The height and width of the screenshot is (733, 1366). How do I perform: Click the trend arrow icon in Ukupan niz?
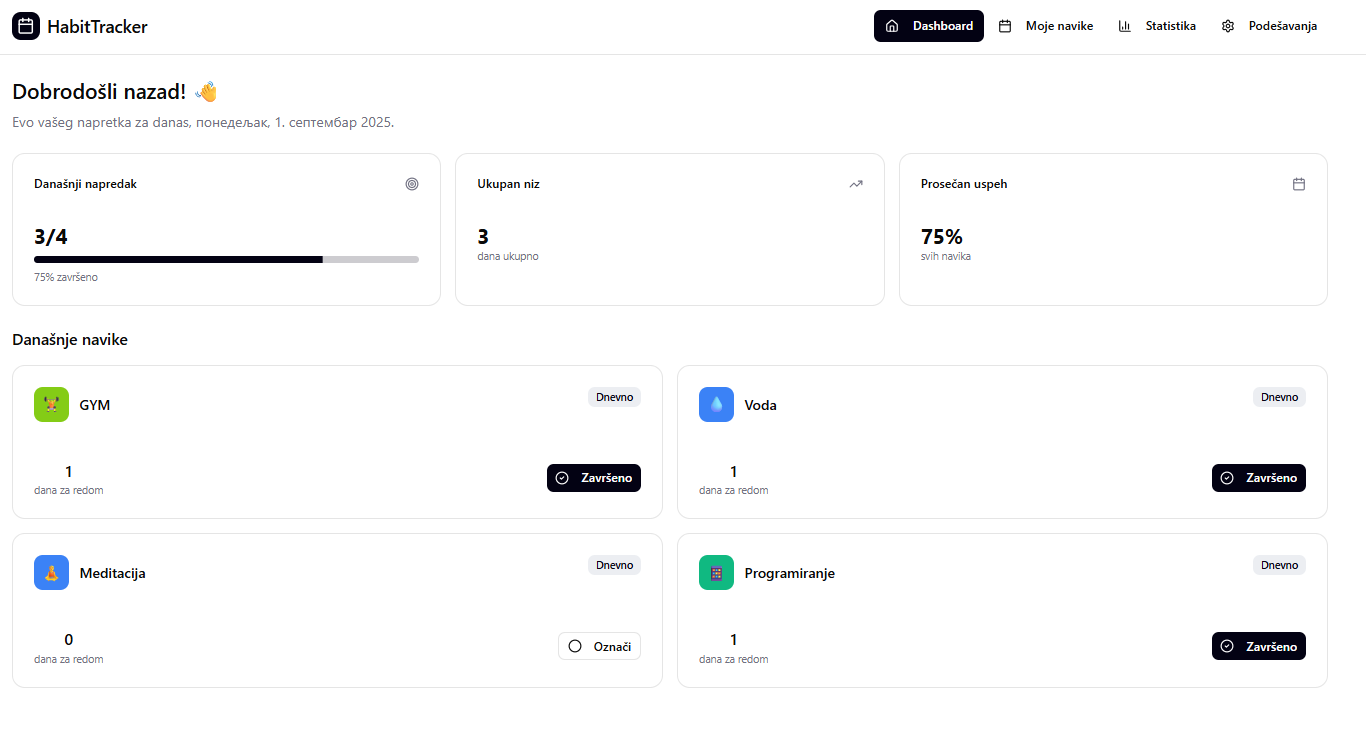(856, 184)
